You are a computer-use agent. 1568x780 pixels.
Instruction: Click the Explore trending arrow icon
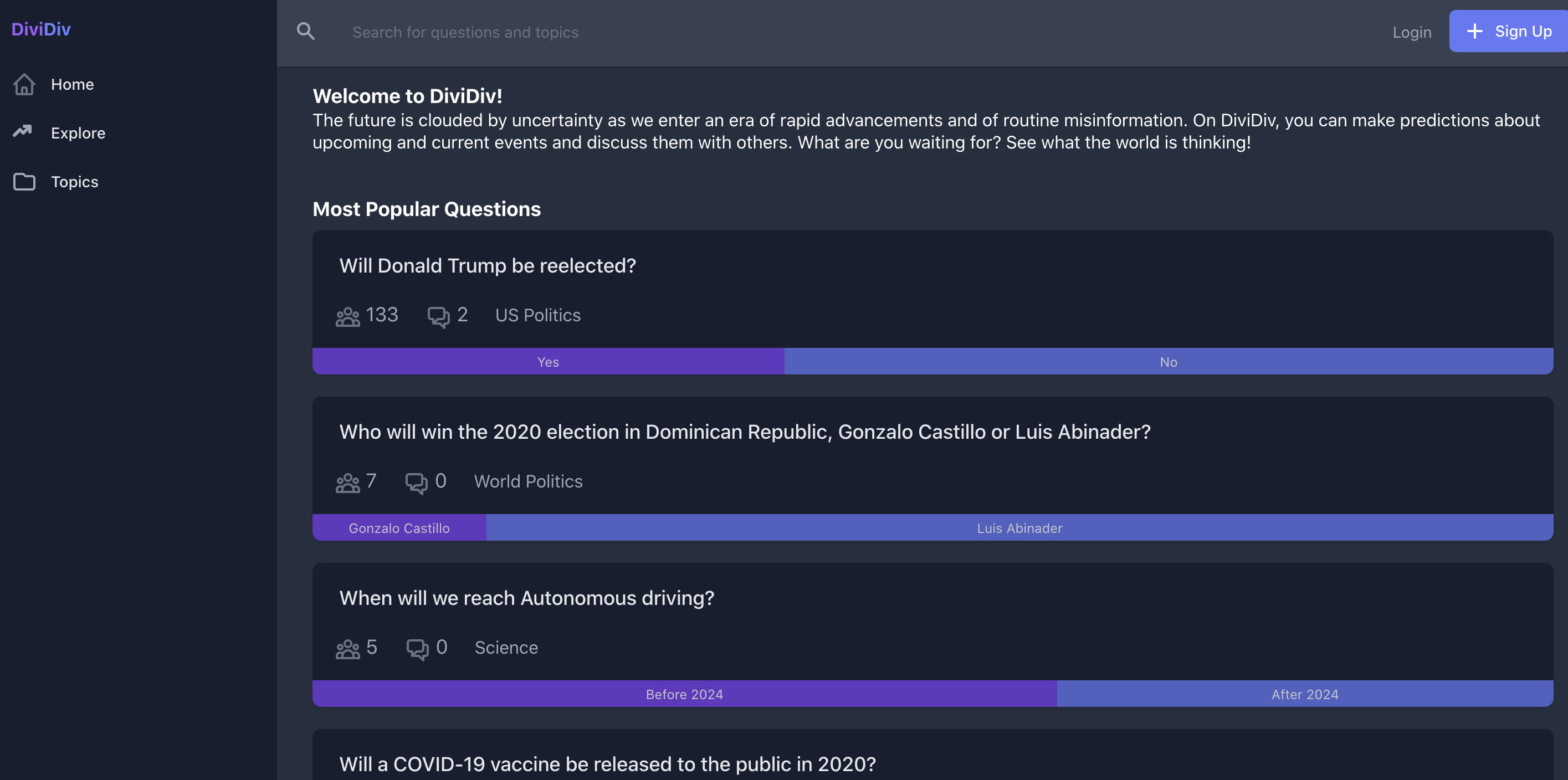(23, 131)
